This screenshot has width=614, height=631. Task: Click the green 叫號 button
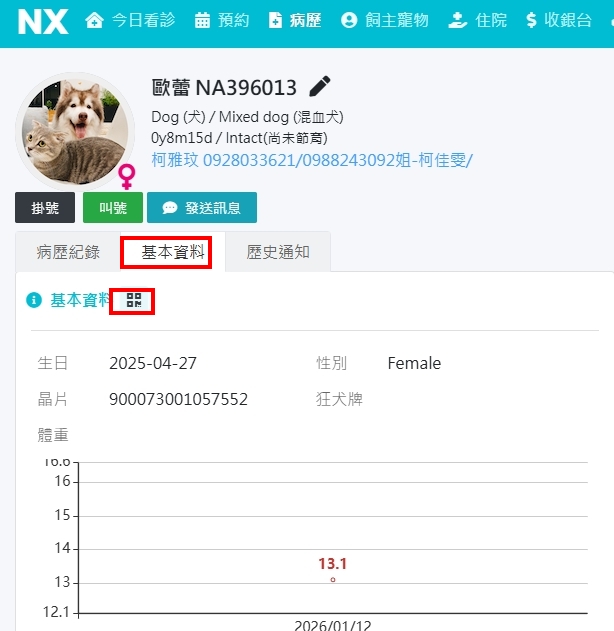113,208
